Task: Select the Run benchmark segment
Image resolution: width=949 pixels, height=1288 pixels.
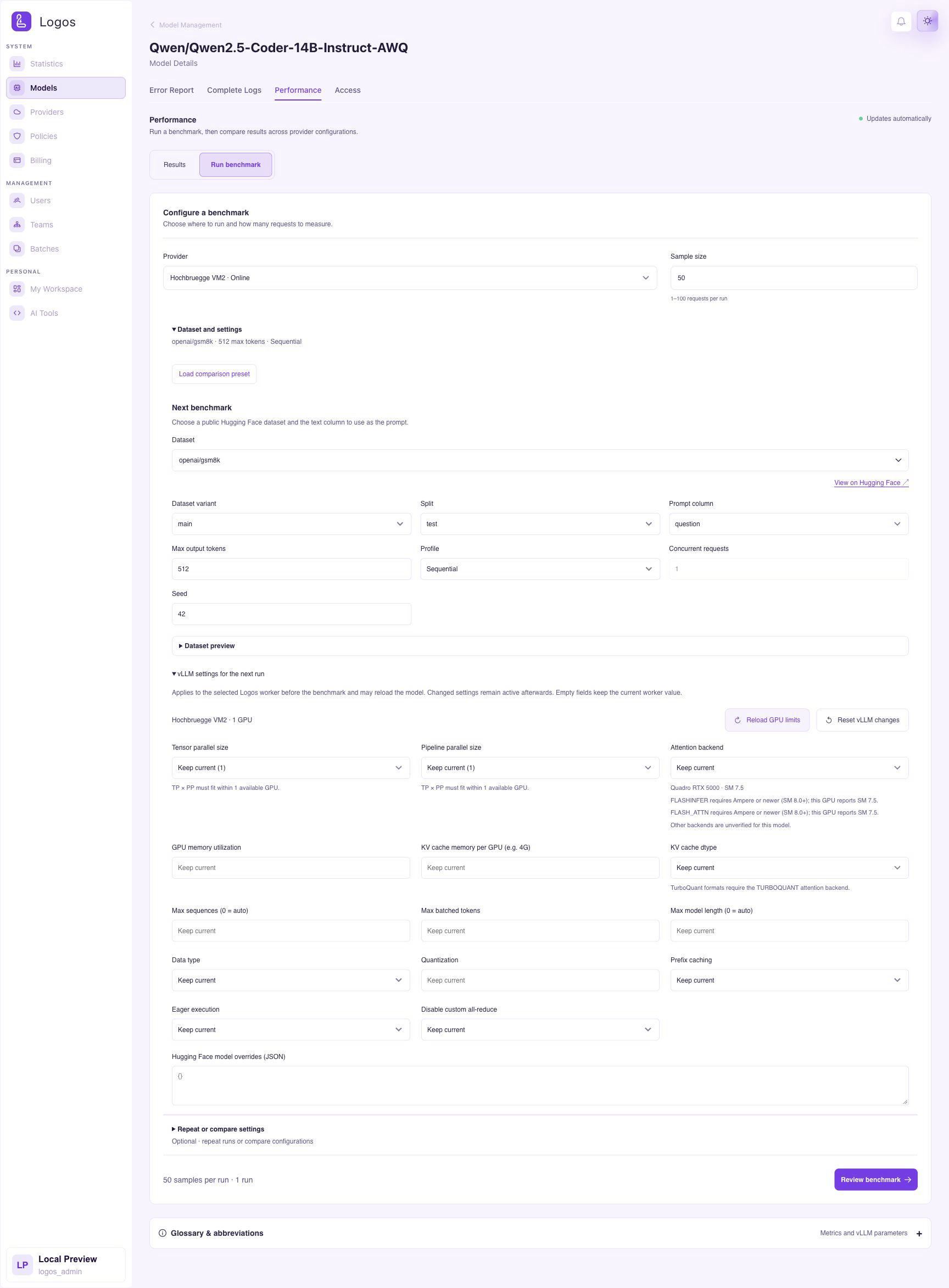Action: click(236, 165)
